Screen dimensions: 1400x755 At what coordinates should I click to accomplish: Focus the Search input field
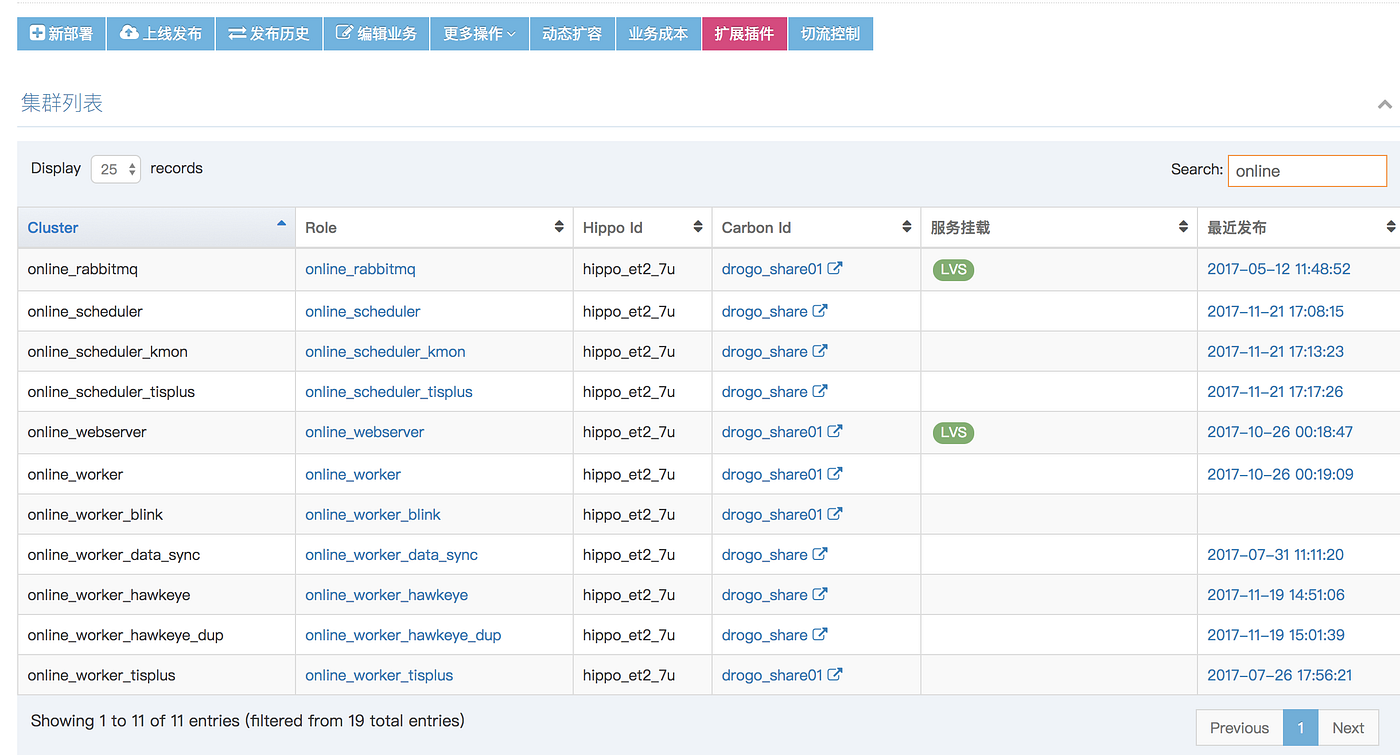coord(1307,170)
